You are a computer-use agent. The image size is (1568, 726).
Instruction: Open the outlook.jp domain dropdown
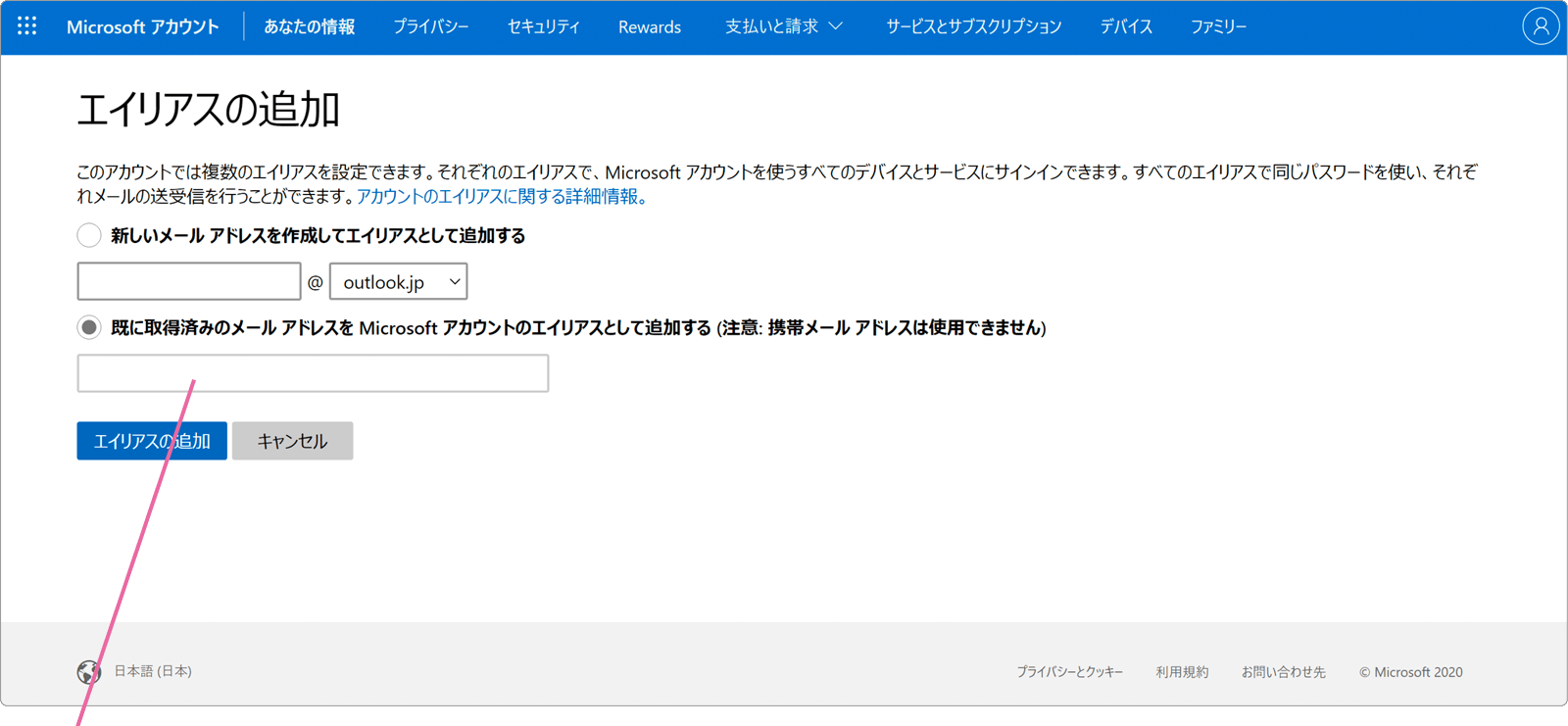398,282
